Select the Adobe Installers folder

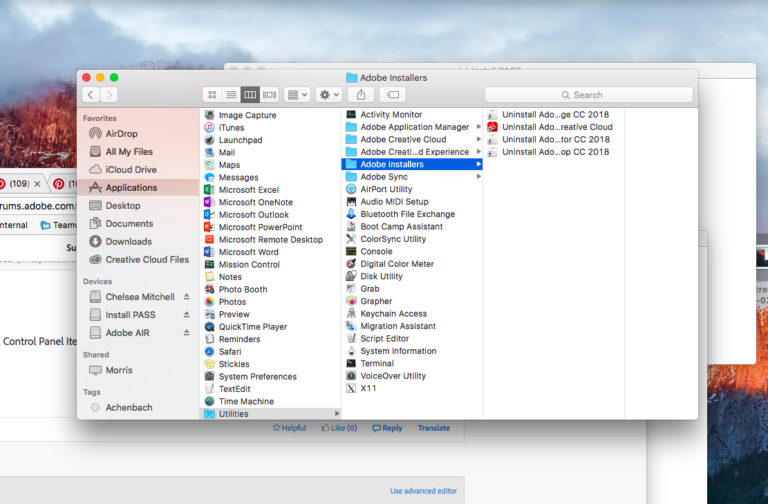coord(412,164)
